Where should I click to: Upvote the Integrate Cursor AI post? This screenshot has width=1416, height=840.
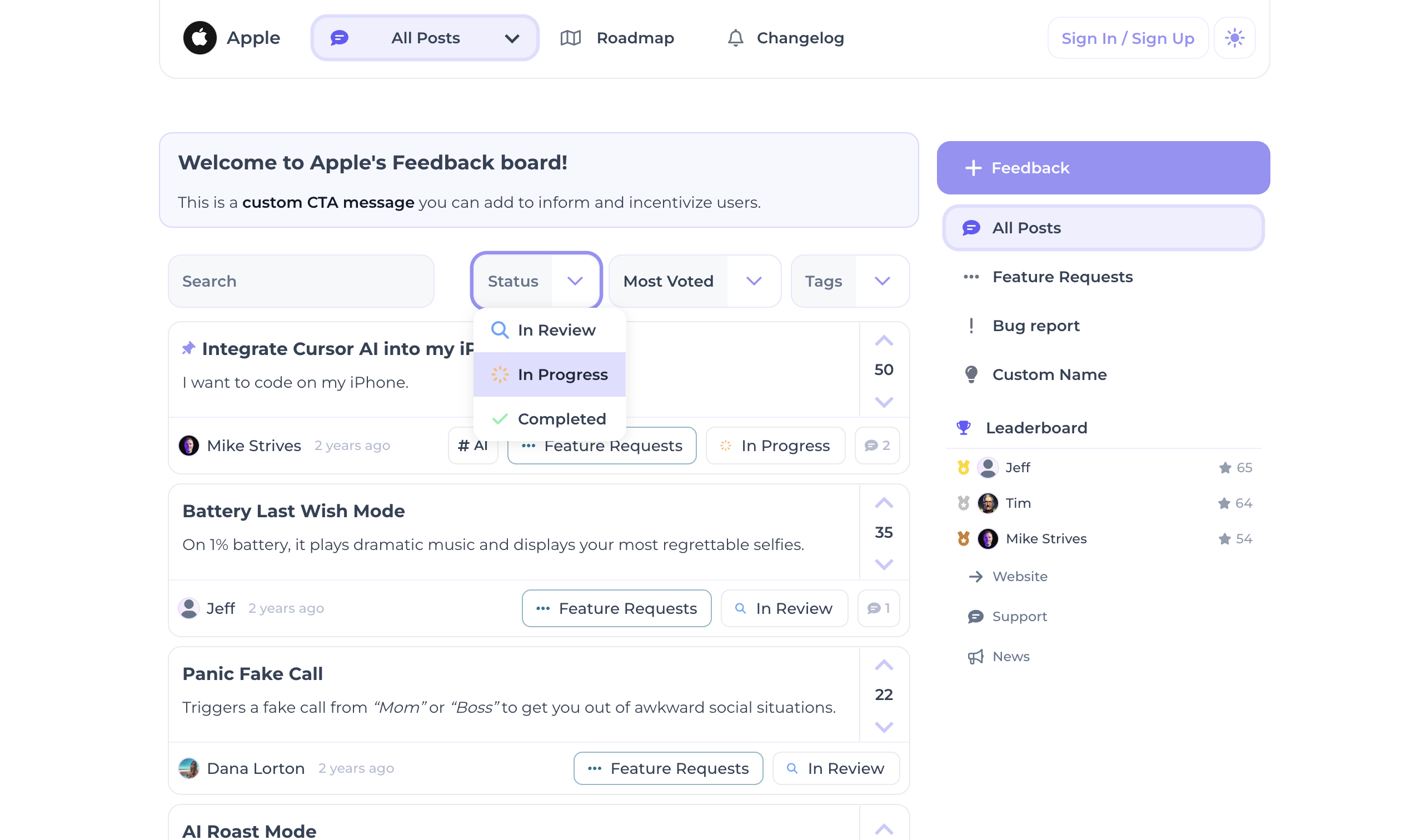tap(884, 341)
